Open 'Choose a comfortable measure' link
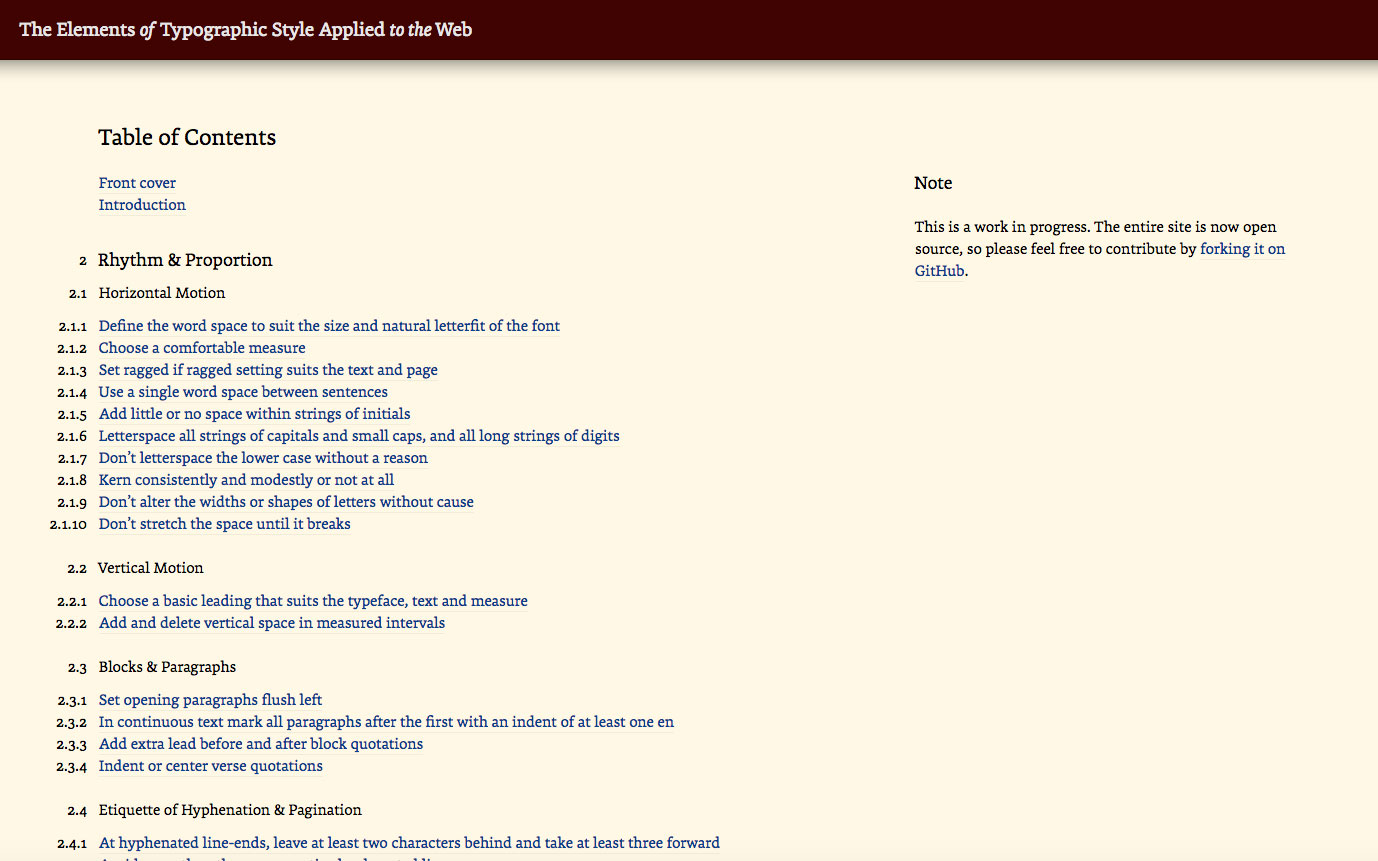 click(x=202, y=348)
